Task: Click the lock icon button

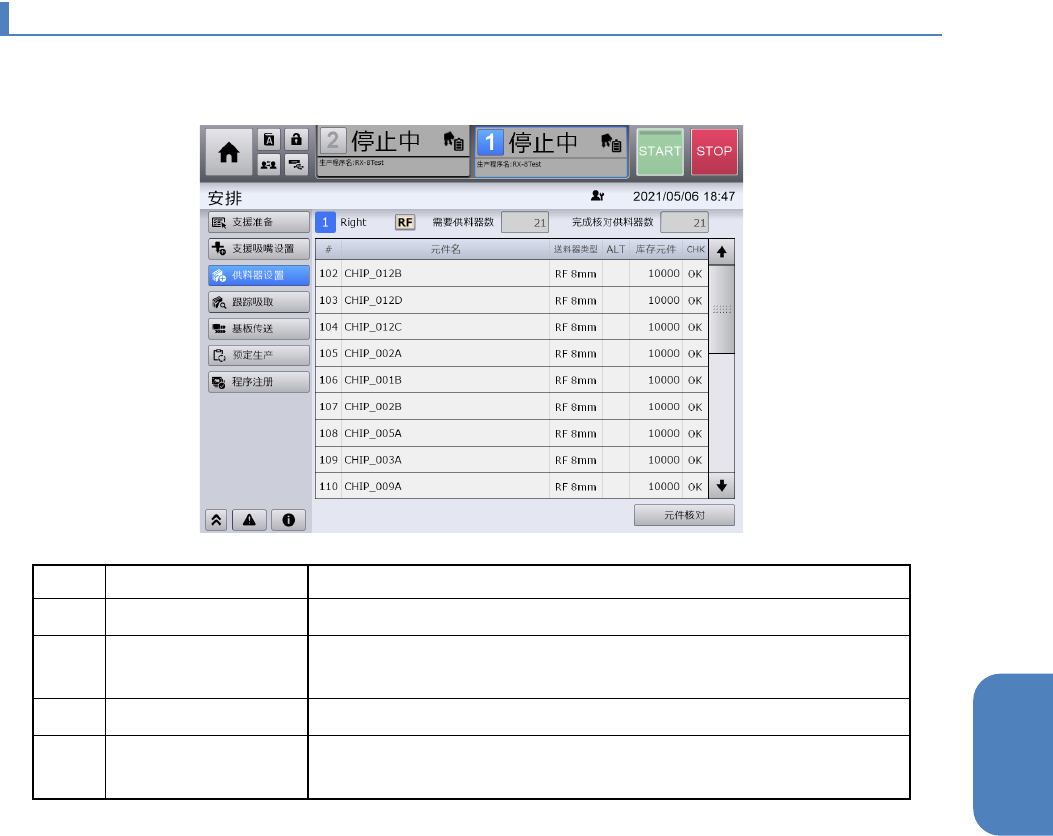Action: tap(296, 140)
